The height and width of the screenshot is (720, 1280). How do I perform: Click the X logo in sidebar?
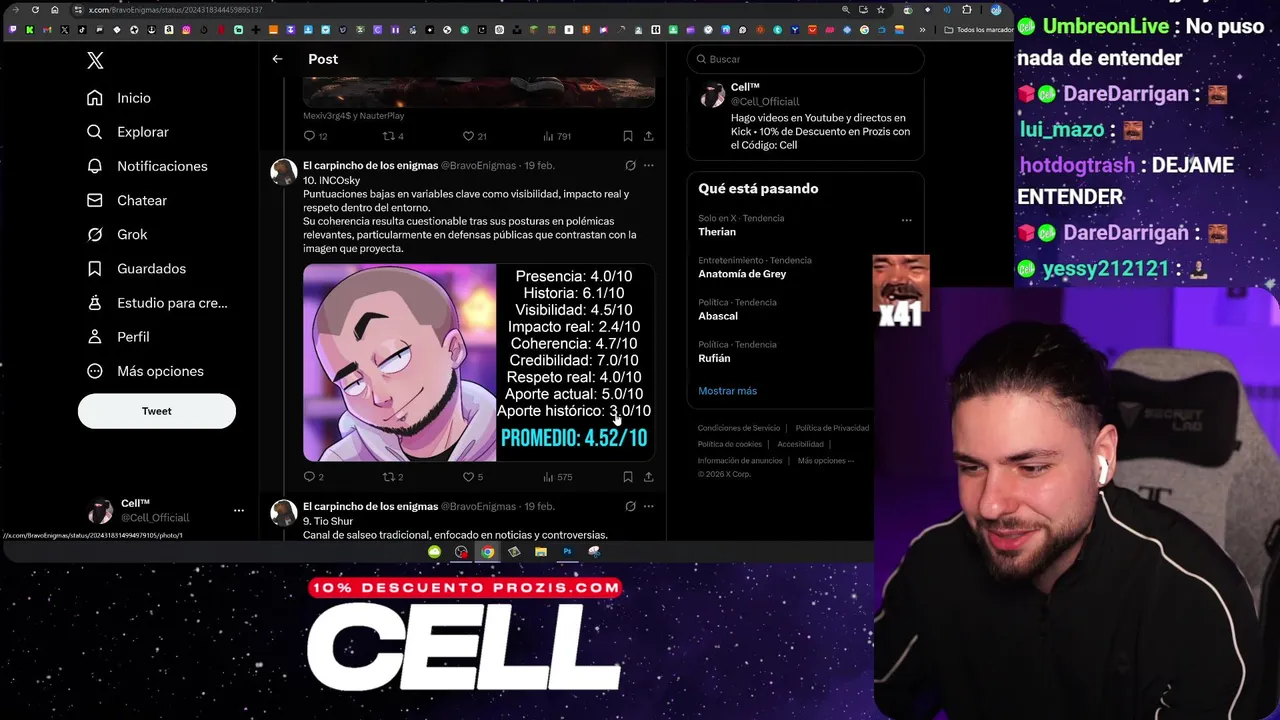coord(95,61)
